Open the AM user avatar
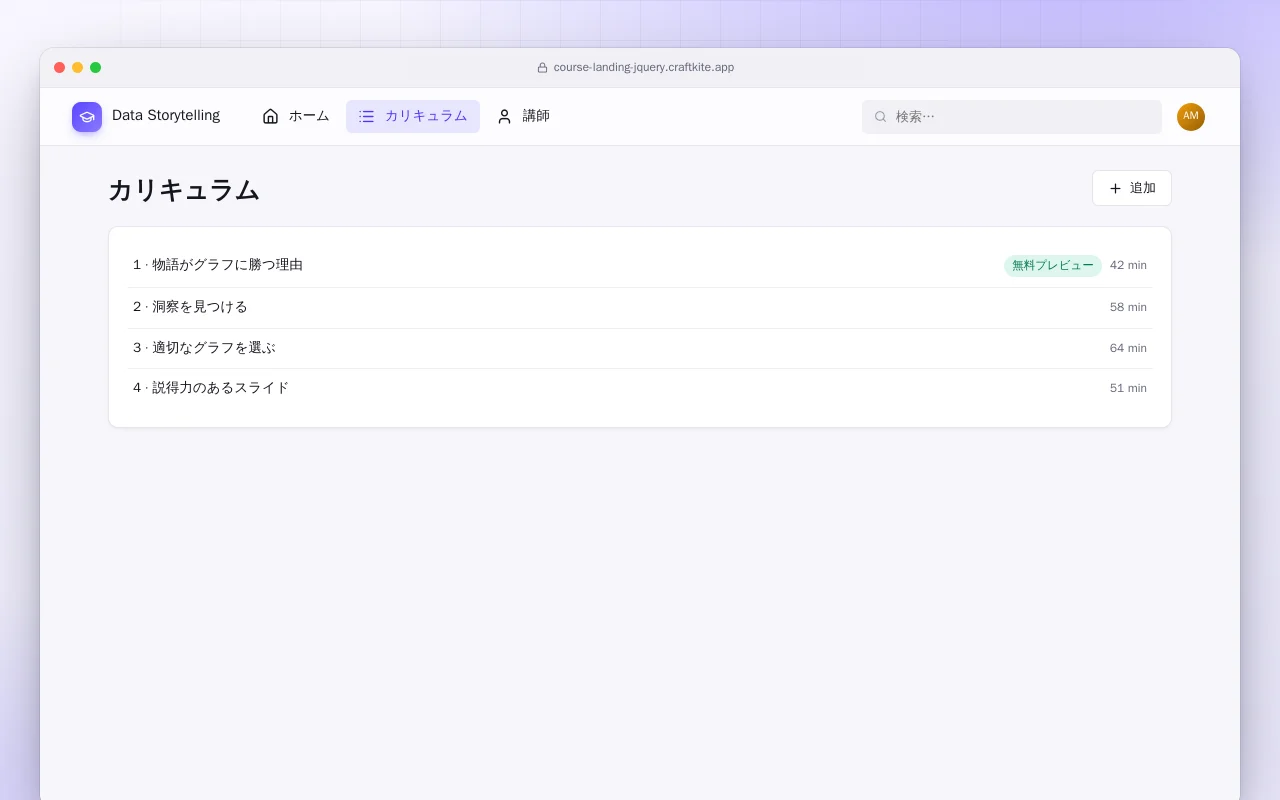Screen dimensions: 1280x800 coord(1191,117)
